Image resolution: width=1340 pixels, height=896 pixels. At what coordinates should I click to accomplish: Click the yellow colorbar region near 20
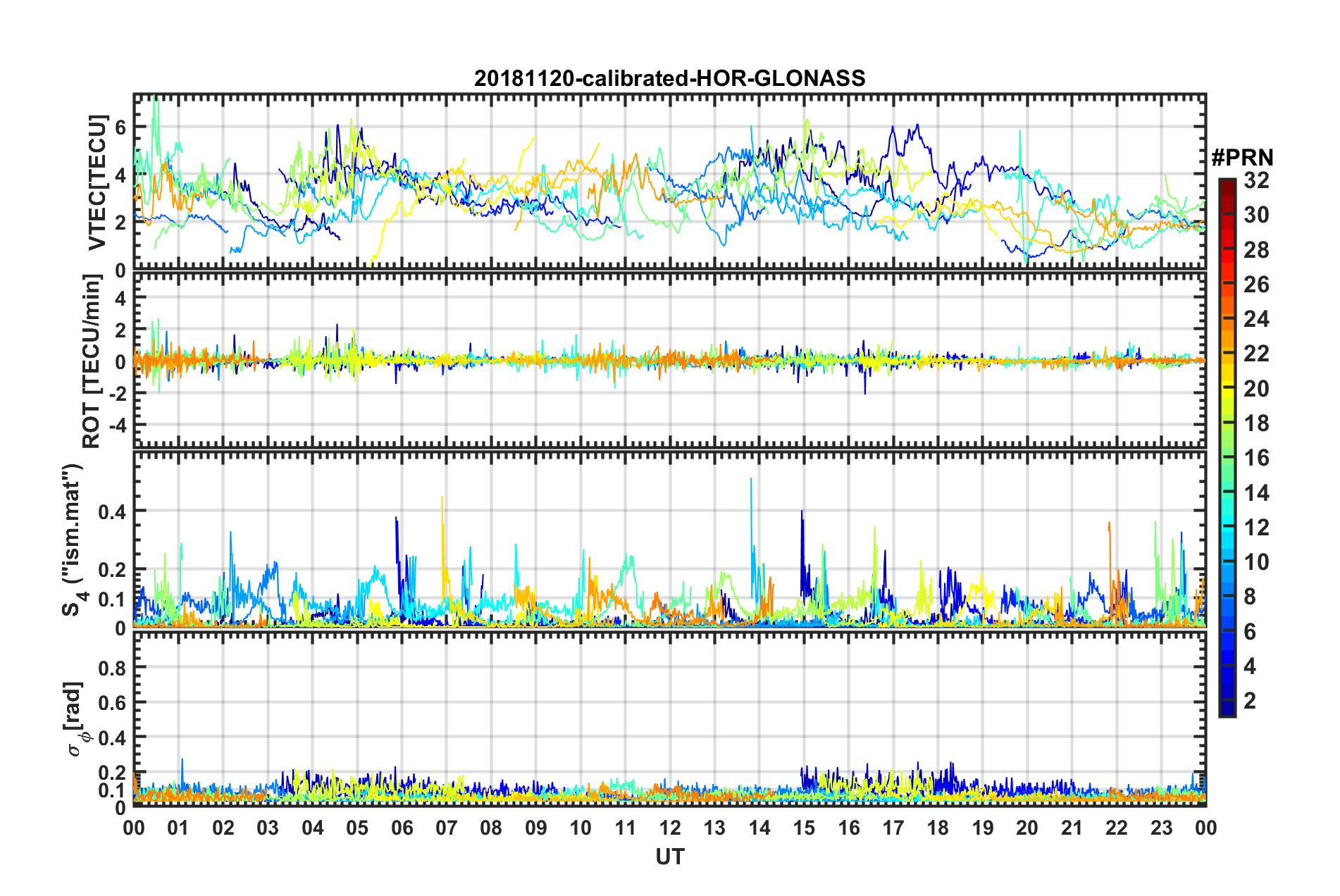click(1227, 389)
